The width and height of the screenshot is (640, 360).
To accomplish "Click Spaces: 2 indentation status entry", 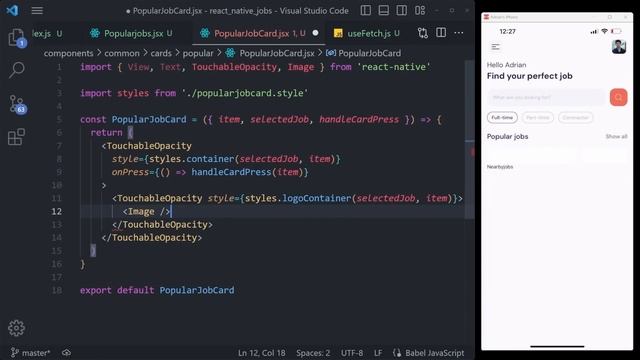I will click(313, 353).
